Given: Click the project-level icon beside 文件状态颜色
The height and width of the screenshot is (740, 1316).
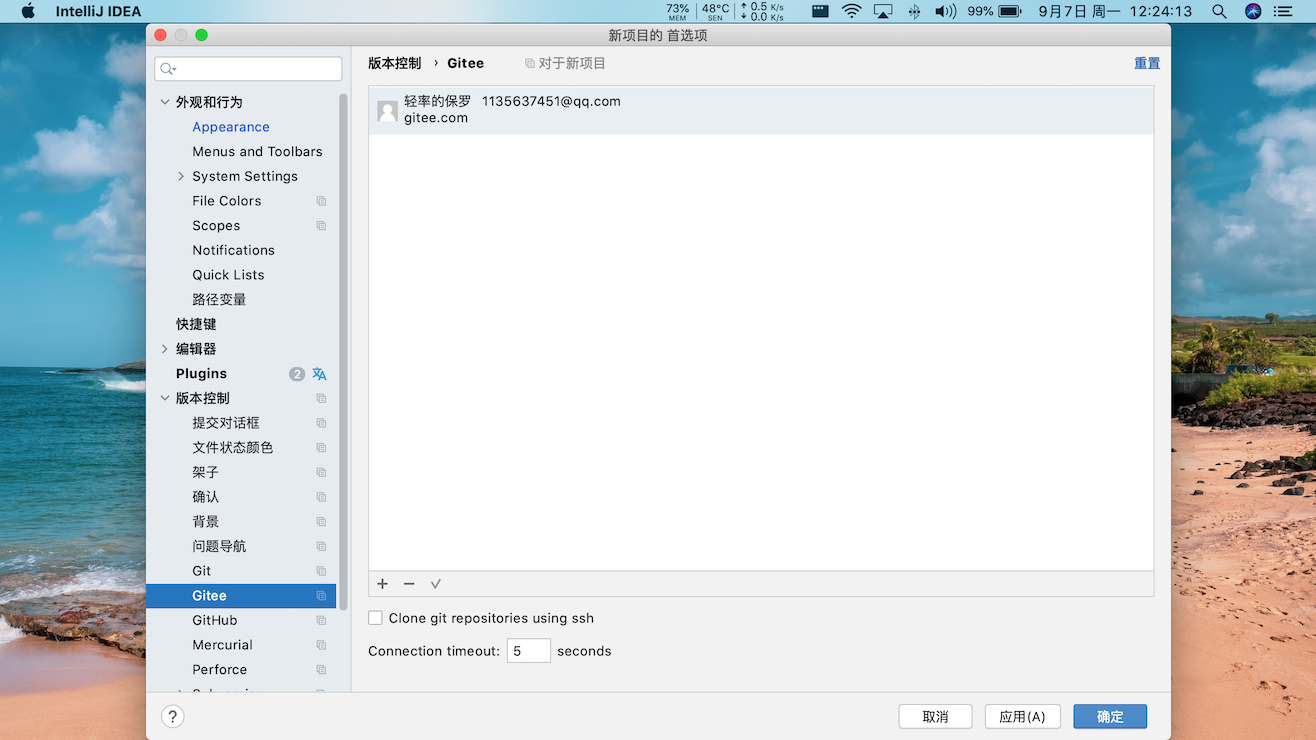Looking at the screenshot, I should [321, 448].
